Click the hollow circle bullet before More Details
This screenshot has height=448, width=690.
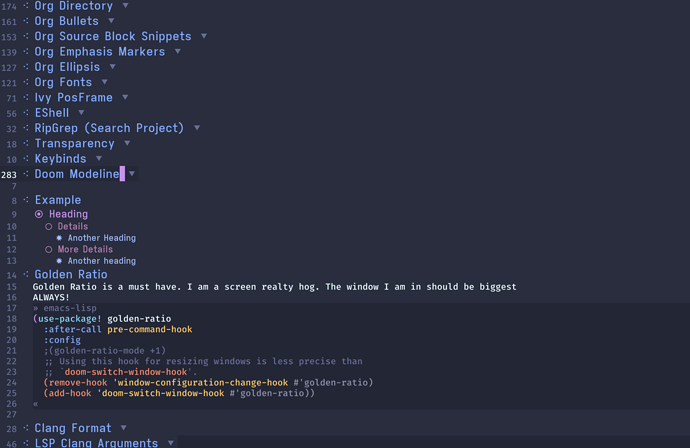[48, 250]
